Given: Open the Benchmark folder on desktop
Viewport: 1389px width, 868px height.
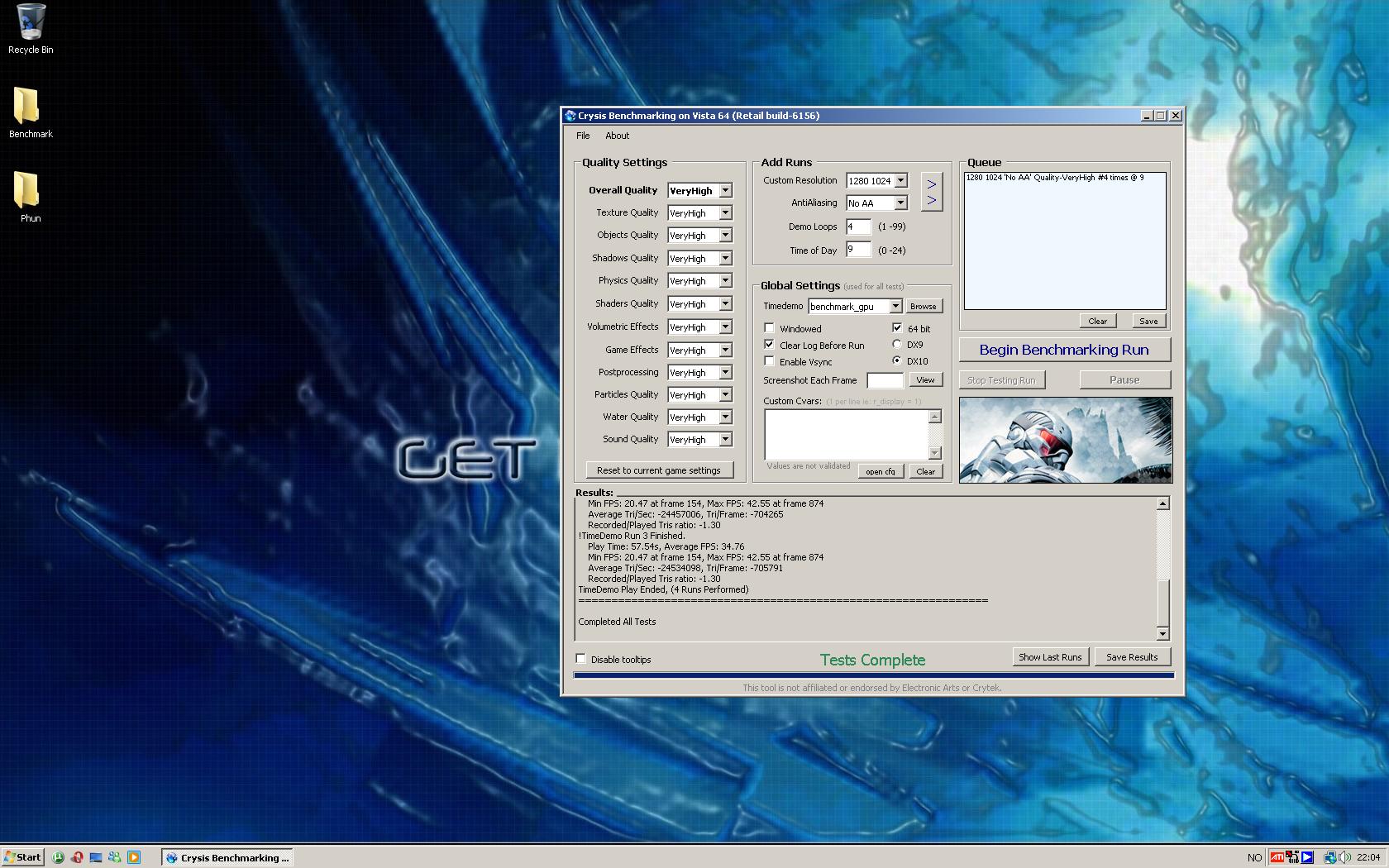Looking at the screenshot, I should (30, 107).
